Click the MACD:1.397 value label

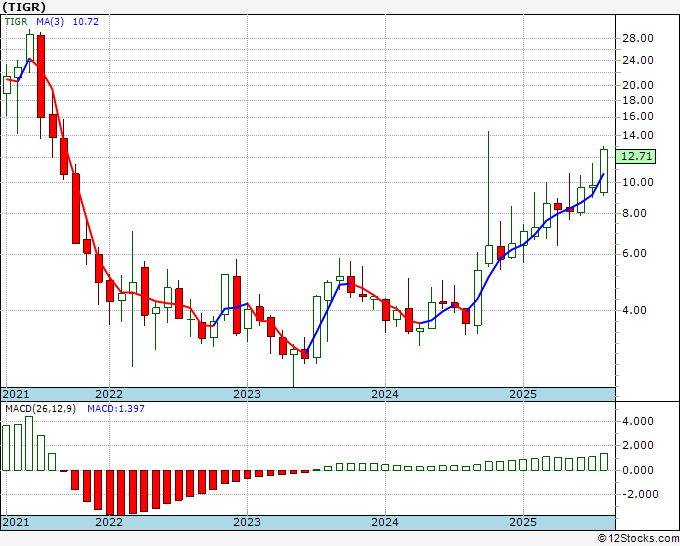[x=116, y=409]
